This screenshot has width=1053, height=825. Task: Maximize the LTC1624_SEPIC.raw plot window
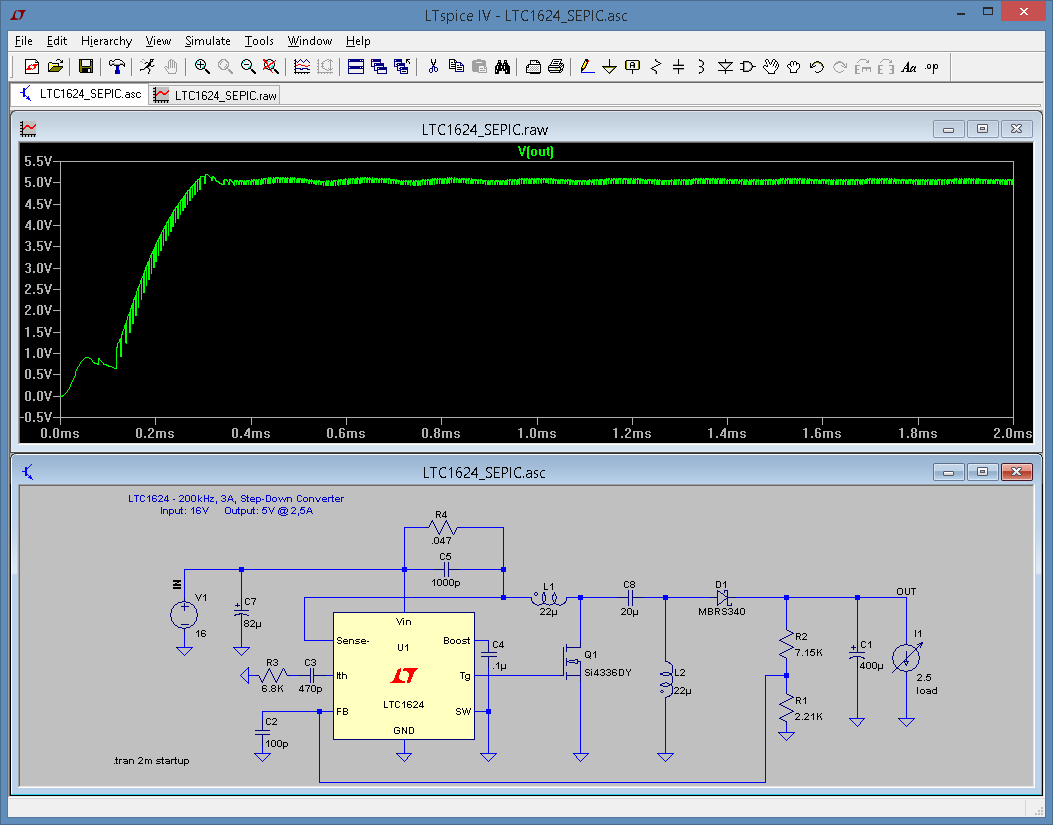(x=982, y=129)
